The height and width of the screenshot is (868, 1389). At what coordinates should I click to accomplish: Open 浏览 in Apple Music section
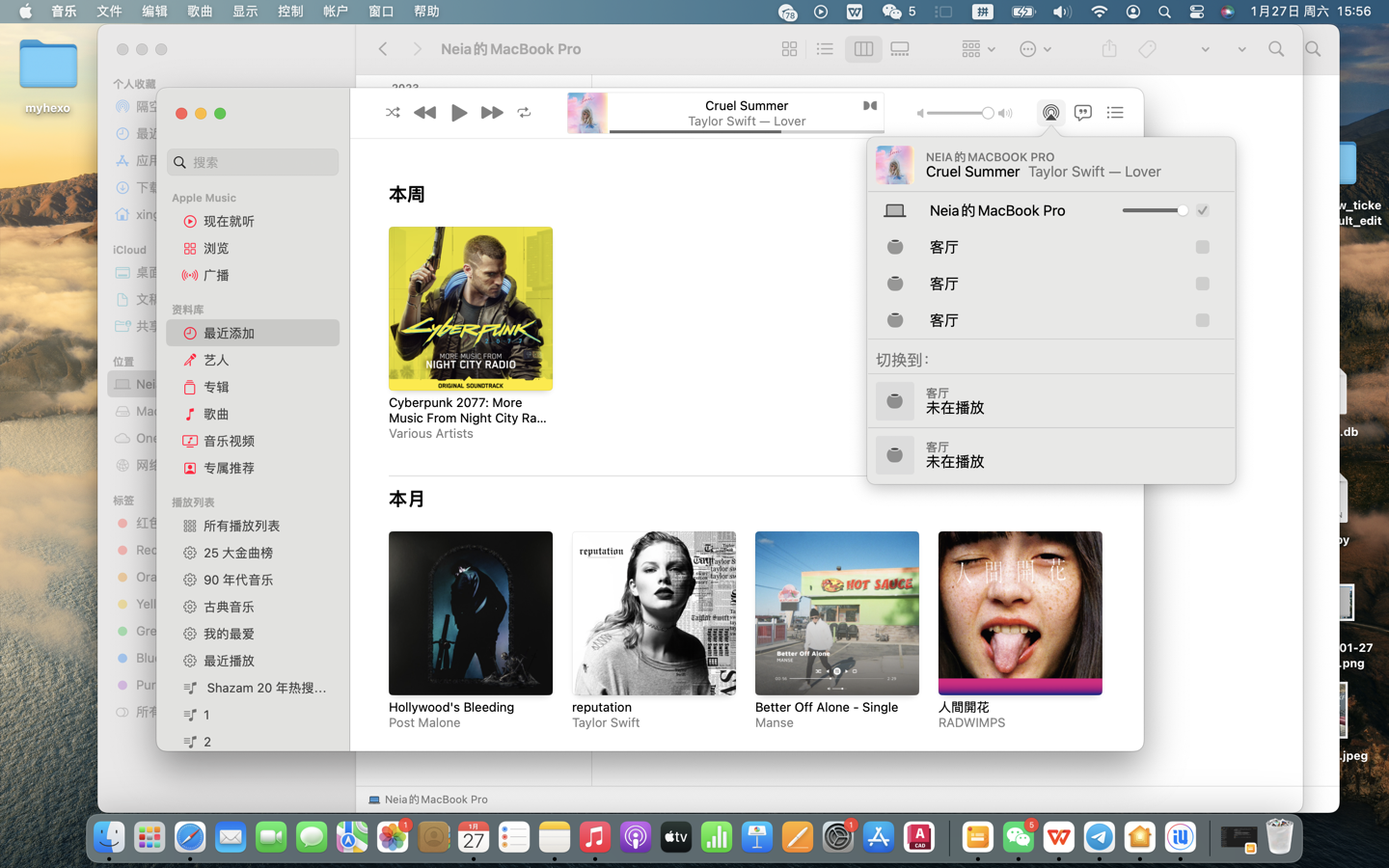[x=253, y=248]
